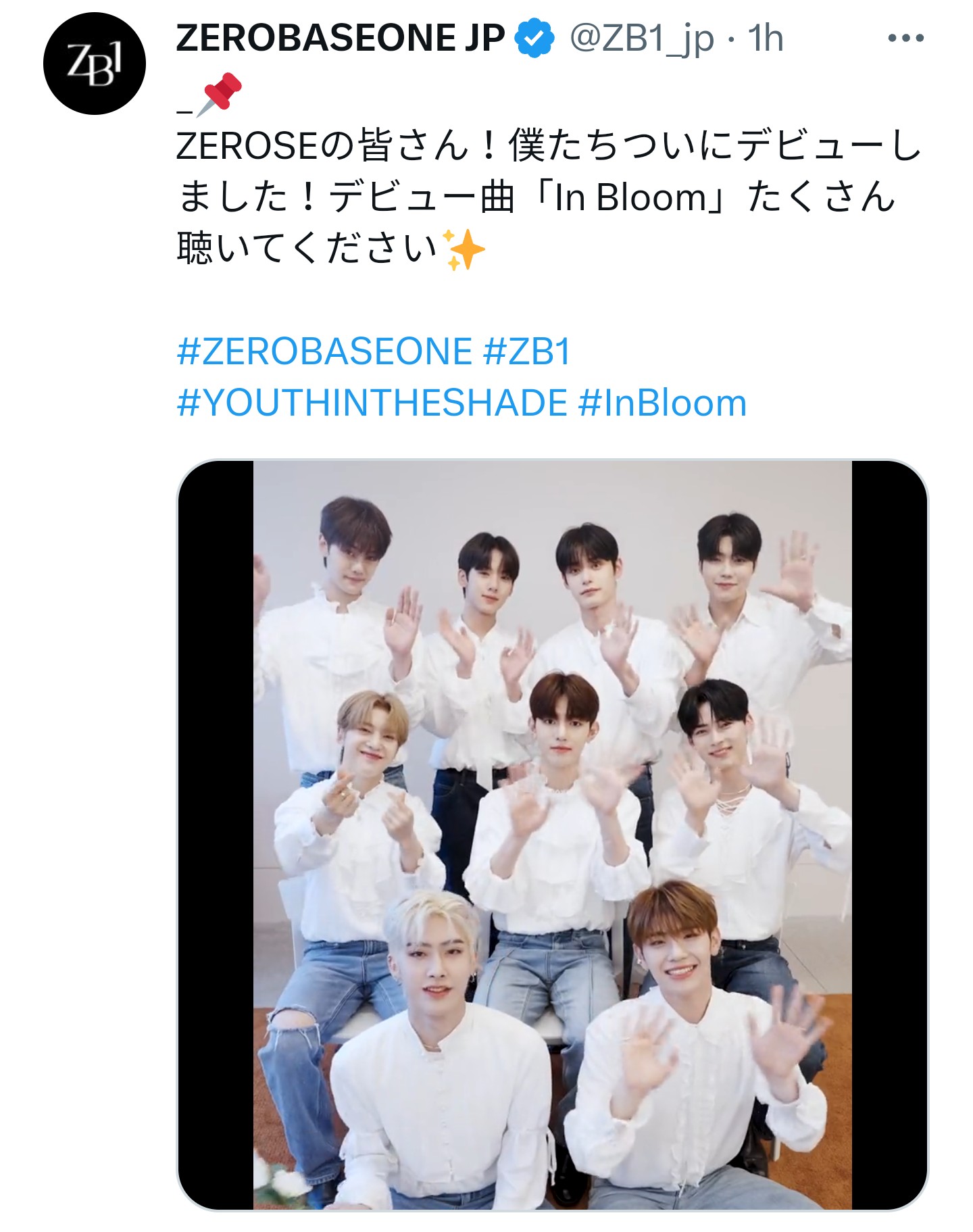The image size is (973, 1232).
Task: Open the ZEROBASEONE JP display name
Action: 341,39
